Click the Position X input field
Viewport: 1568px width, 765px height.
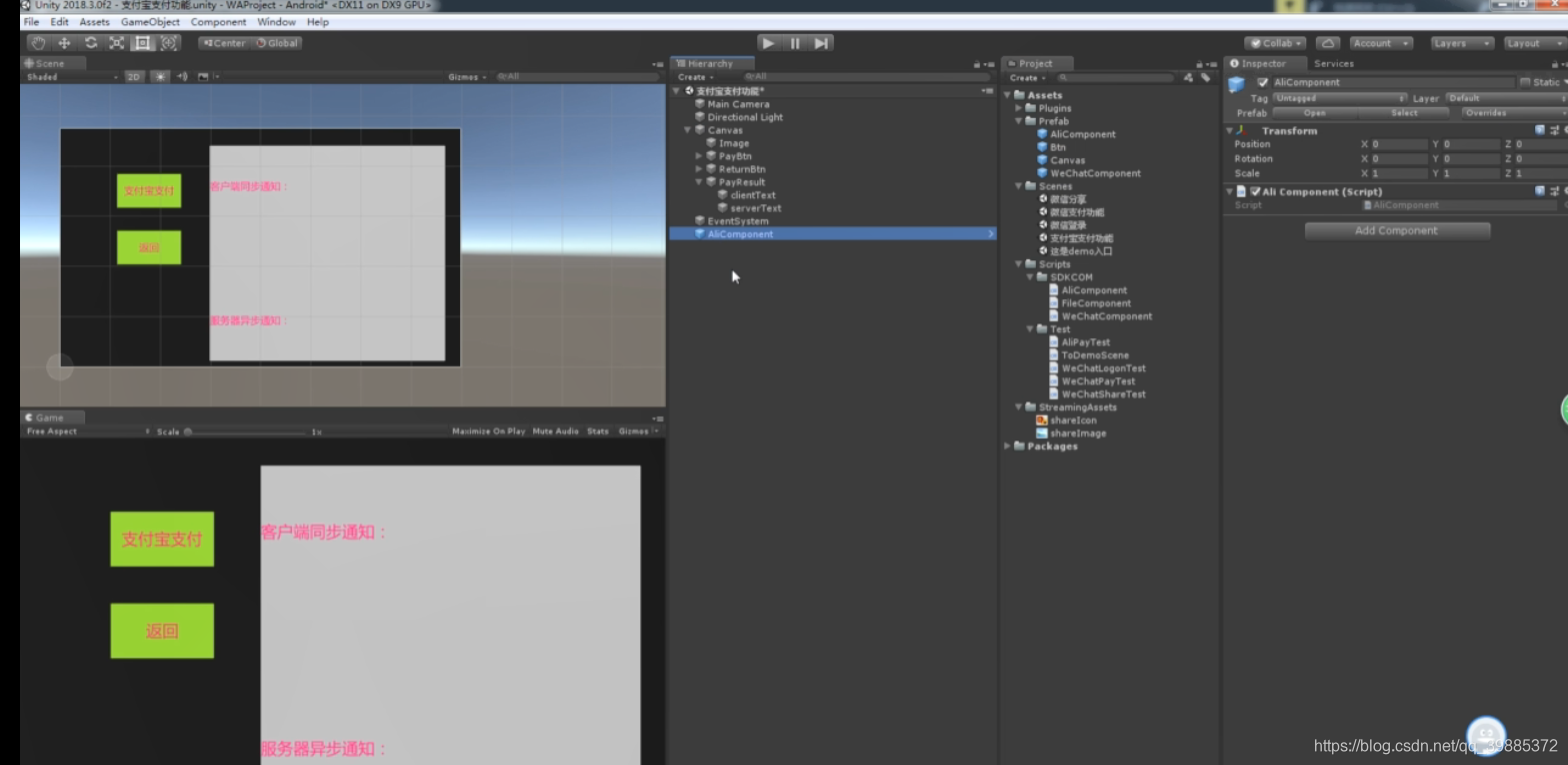tap(1399, 144)
